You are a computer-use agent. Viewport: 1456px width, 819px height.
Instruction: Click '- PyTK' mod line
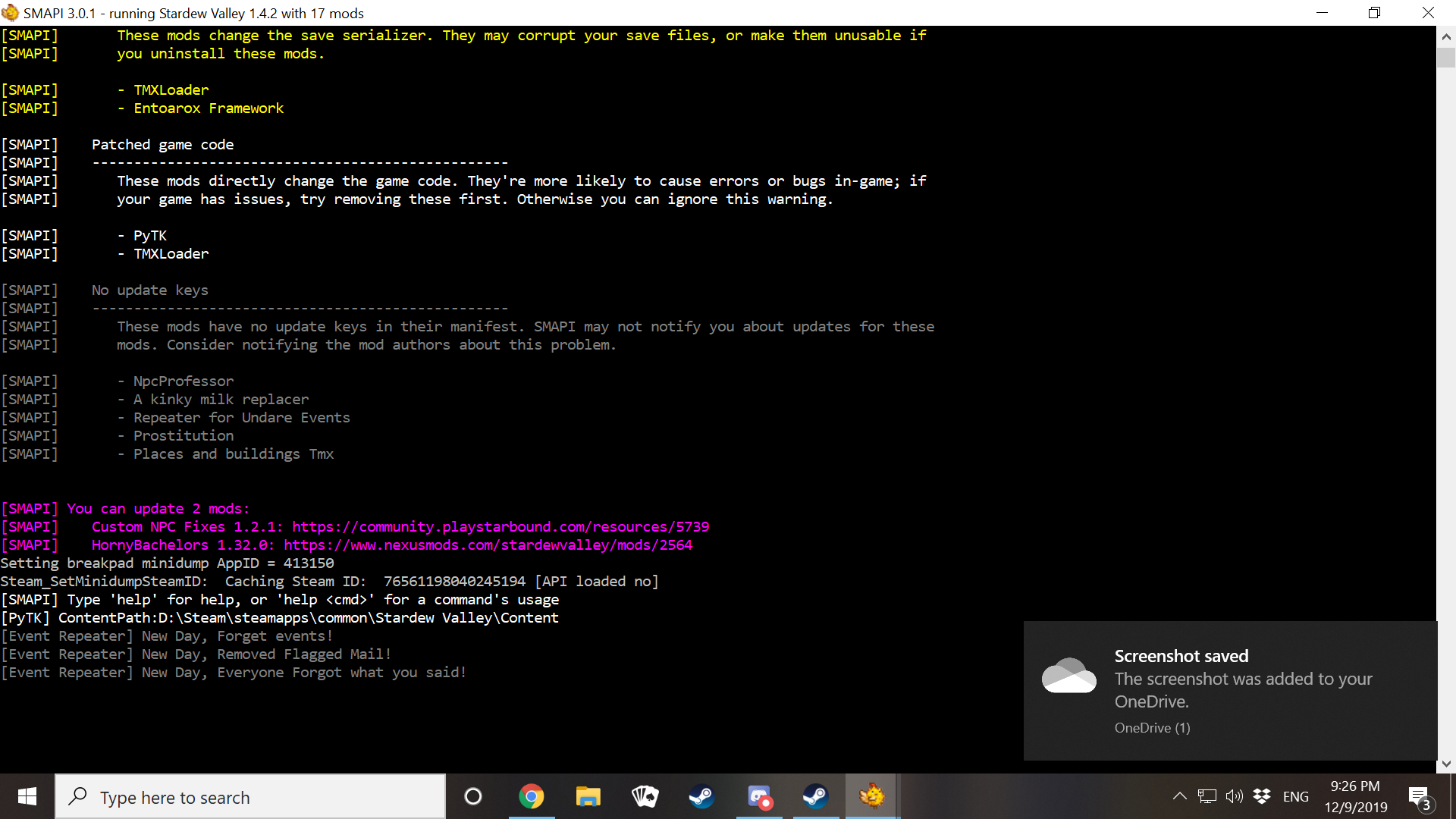point(142,235)
